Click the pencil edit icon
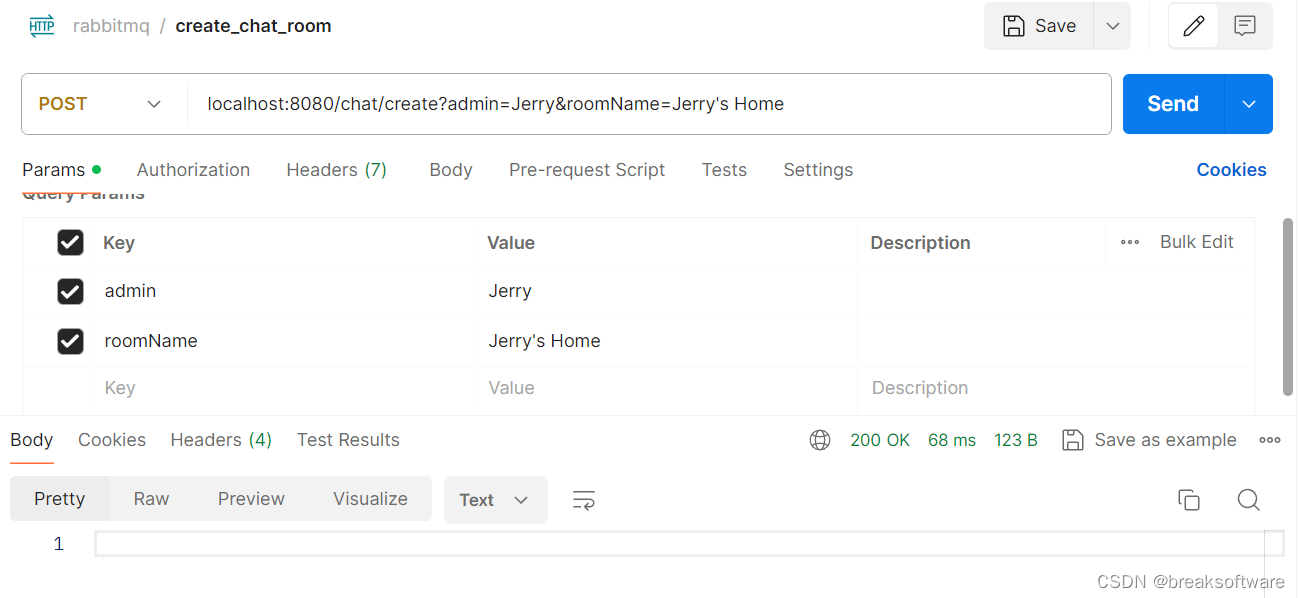 click(x=1193, y=26)
